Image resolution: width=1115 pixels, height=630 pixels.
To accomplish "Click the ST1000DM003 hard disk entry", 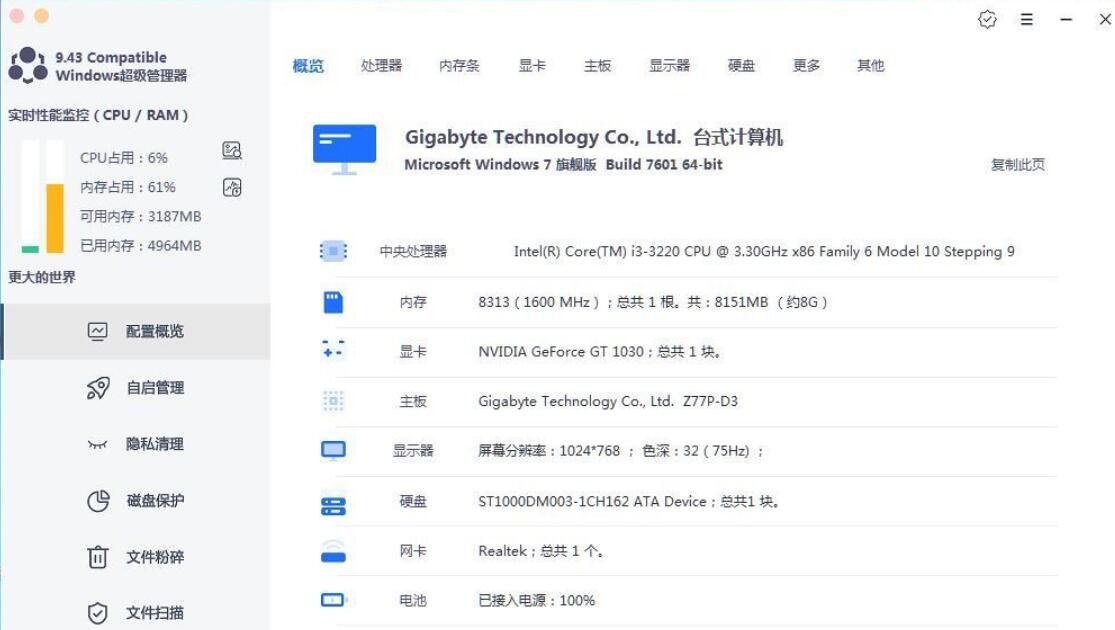I will tap(629, 502).
